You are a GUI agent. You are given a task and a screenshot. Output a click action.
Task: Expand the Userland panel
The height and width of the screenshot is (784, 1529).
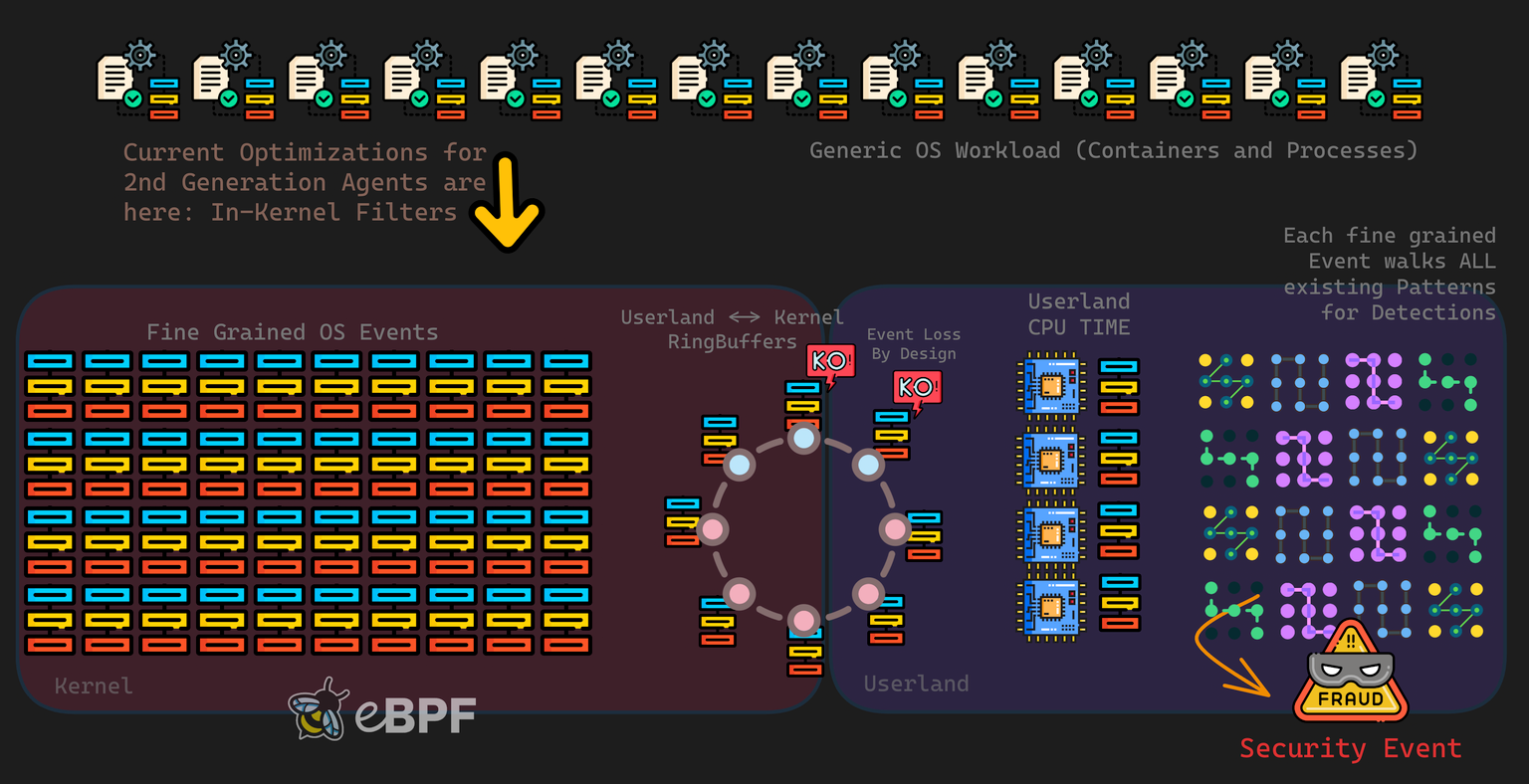pyautogui.click(x=915, y=684)
